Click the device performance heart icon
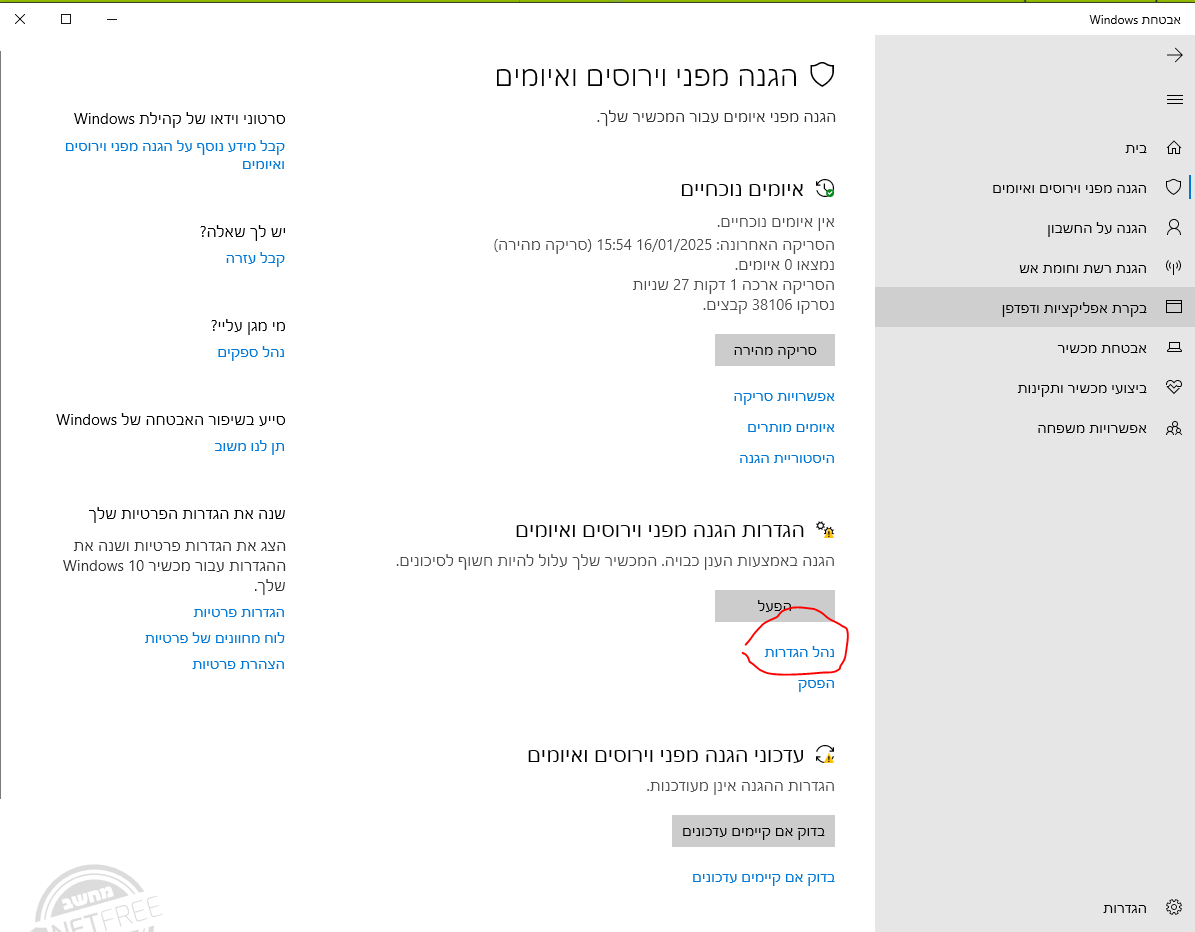1195x932 pixels. [x=1172, y=388]
